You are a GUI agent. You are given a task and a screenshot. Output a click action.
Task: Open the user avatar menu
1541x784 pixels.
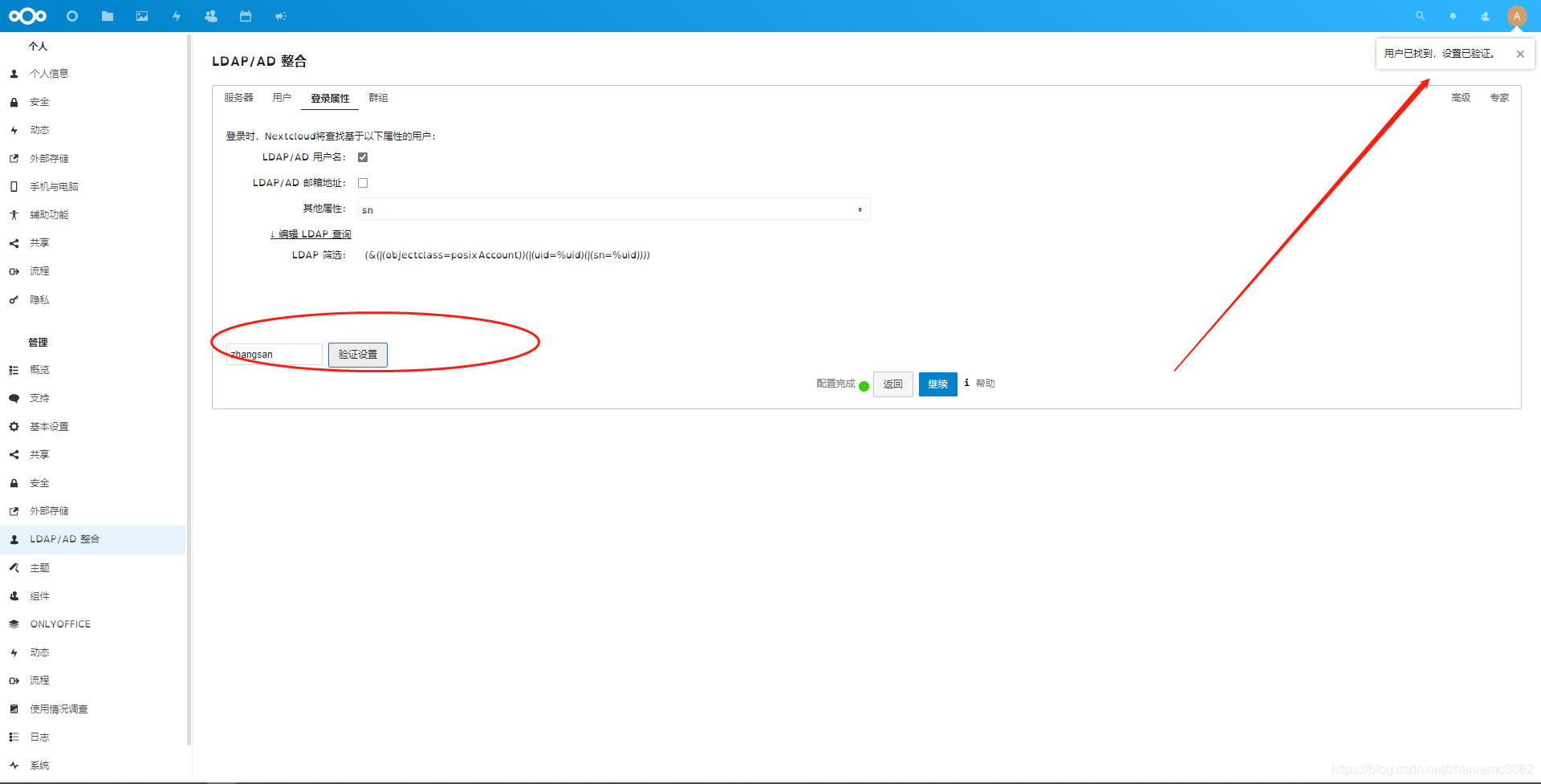1517,16
